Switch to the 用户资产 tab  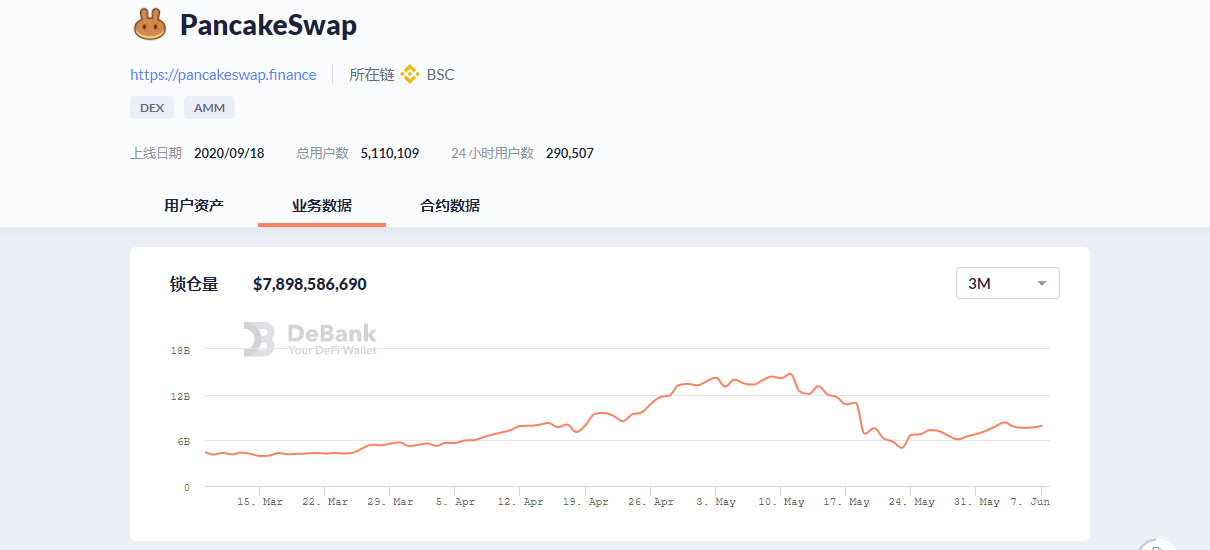[x=194, y=206]
